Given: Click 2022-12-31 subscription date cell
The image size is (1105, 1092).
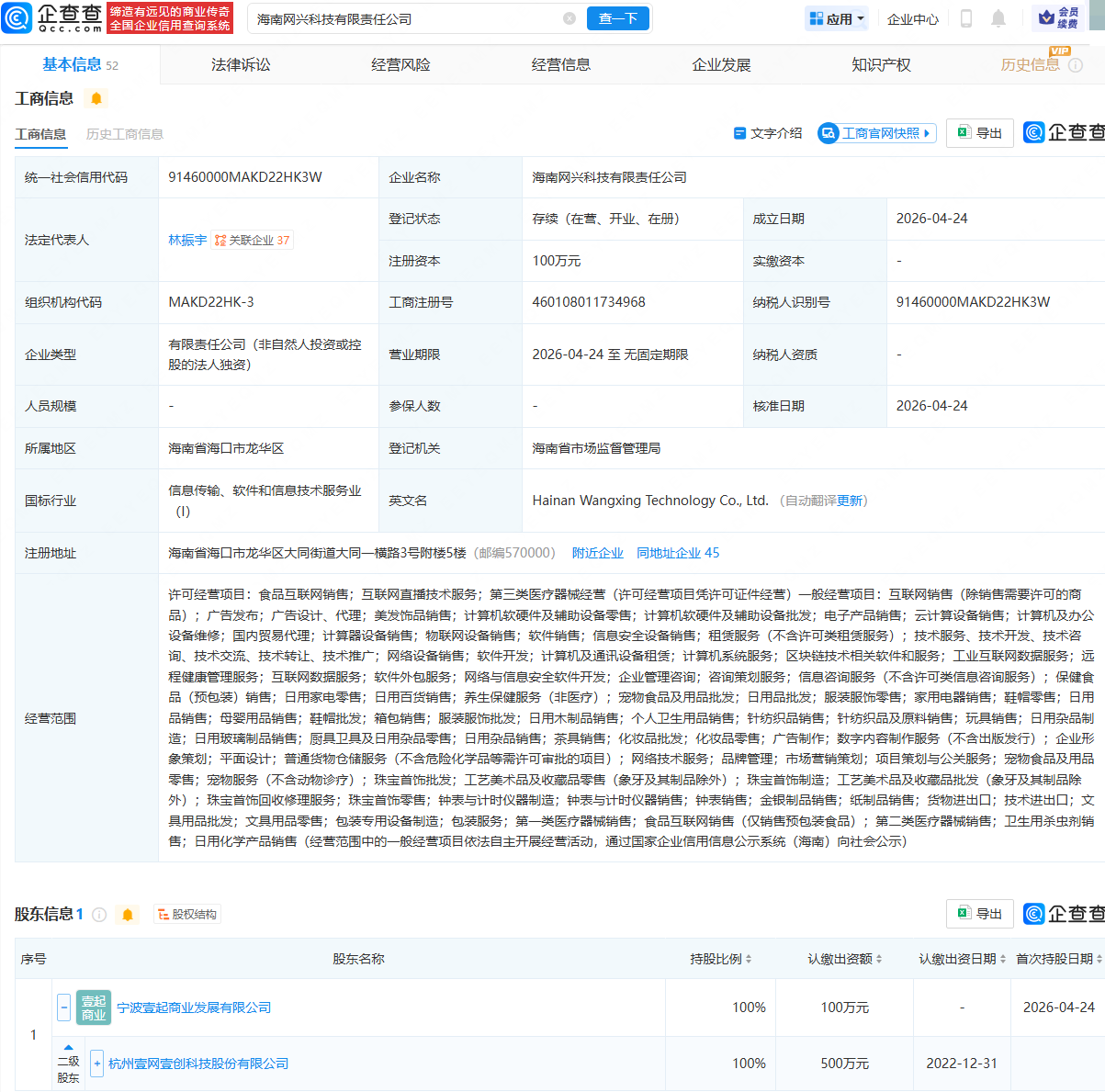Looking at the screenshot, I should (x=962, y=1064).
